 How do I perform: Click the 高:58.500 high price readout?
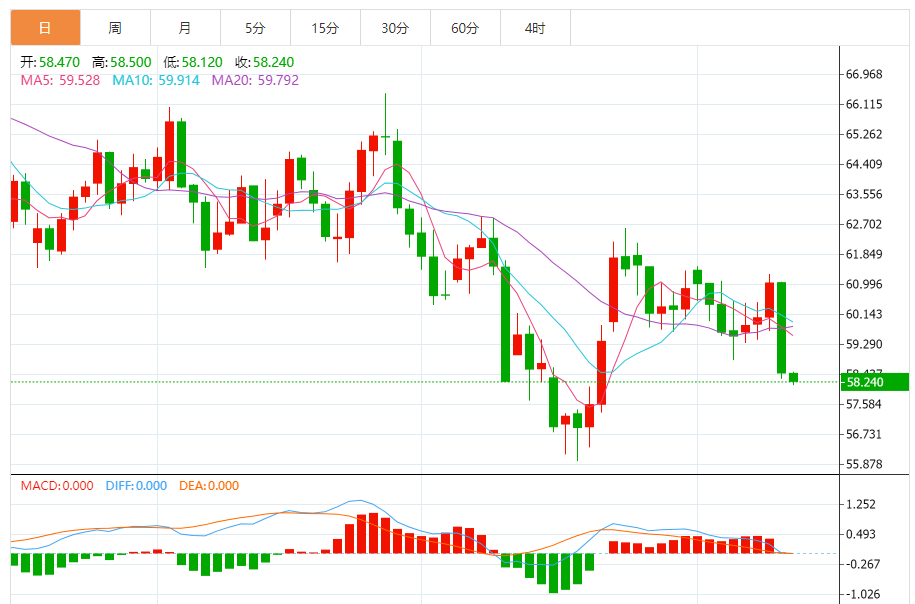[121, 62]
